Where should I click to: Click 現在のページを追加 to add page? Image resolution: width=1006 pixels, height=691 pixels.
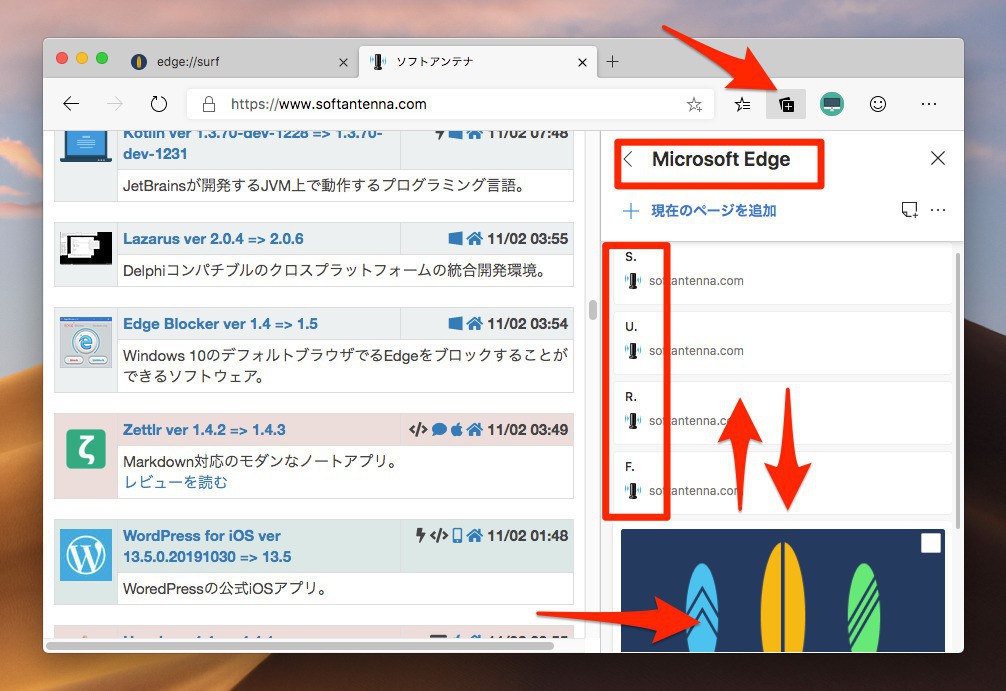(x=700, y=210)
